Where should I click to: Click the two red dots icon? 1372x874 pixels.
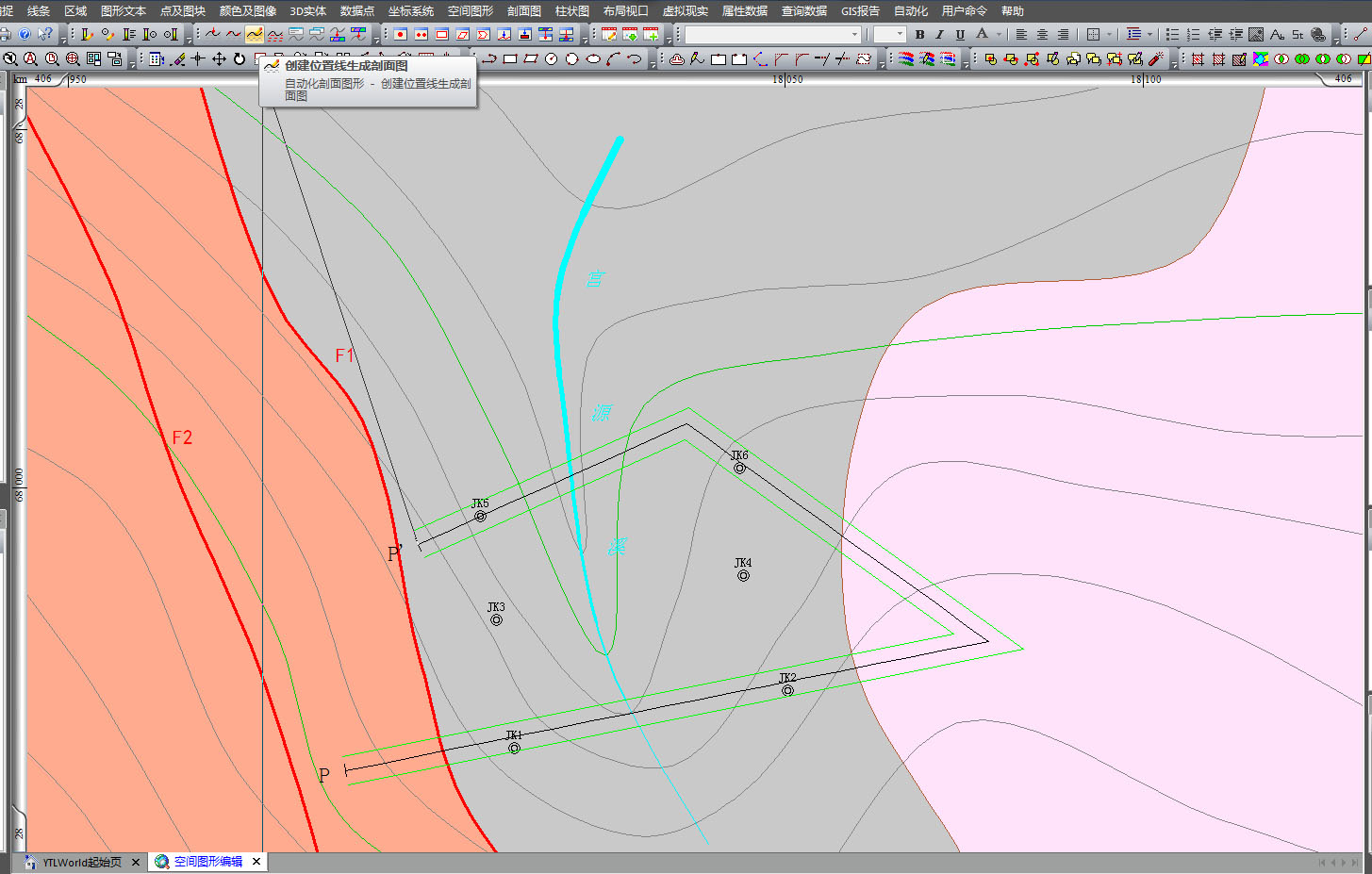(422, 34)
